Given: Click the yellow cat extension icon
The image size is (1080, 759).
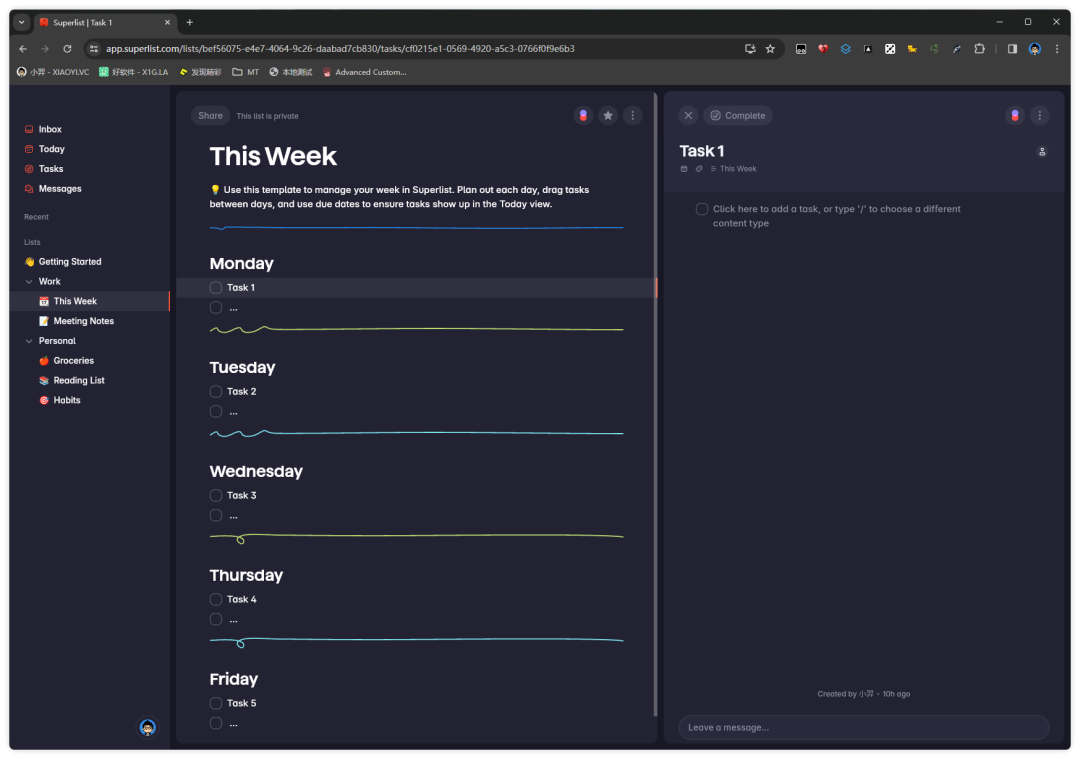Looking at the screenshot, I should [912, 49].
